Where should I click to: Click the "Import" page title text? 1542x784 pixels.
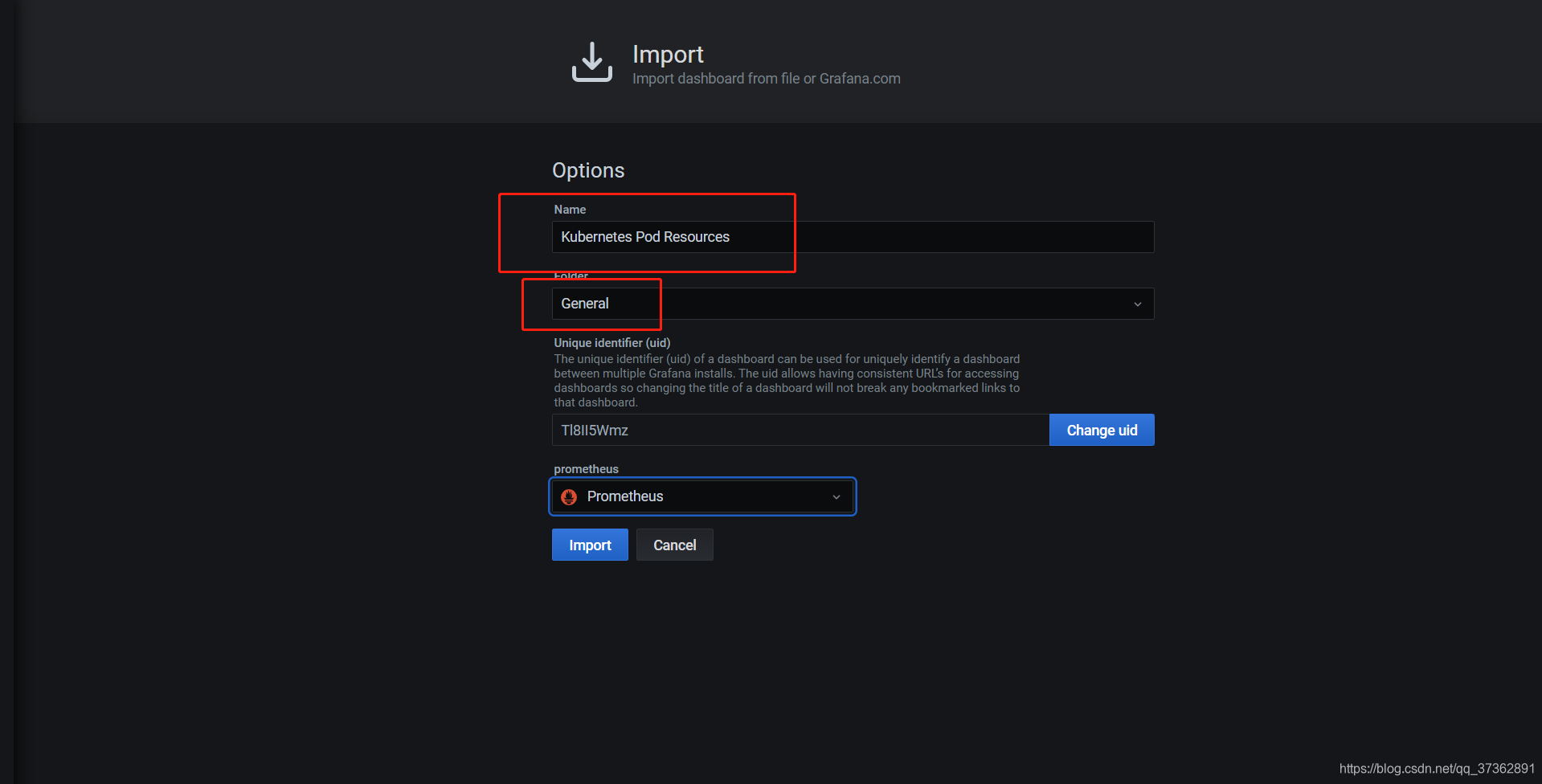click(668, 54)
